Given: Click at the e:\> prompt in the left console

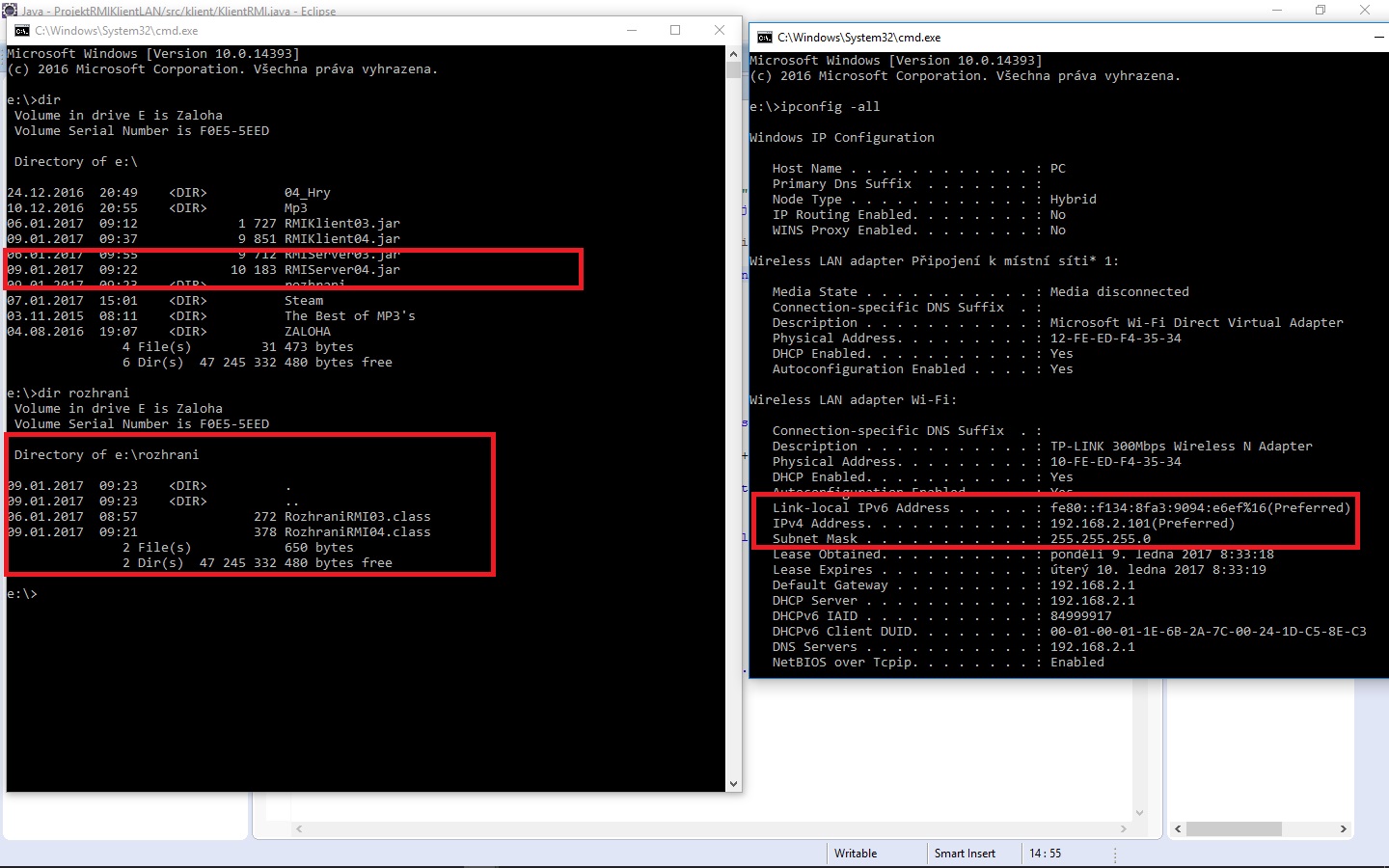Looking at the screenshot, I should (21, 594).
